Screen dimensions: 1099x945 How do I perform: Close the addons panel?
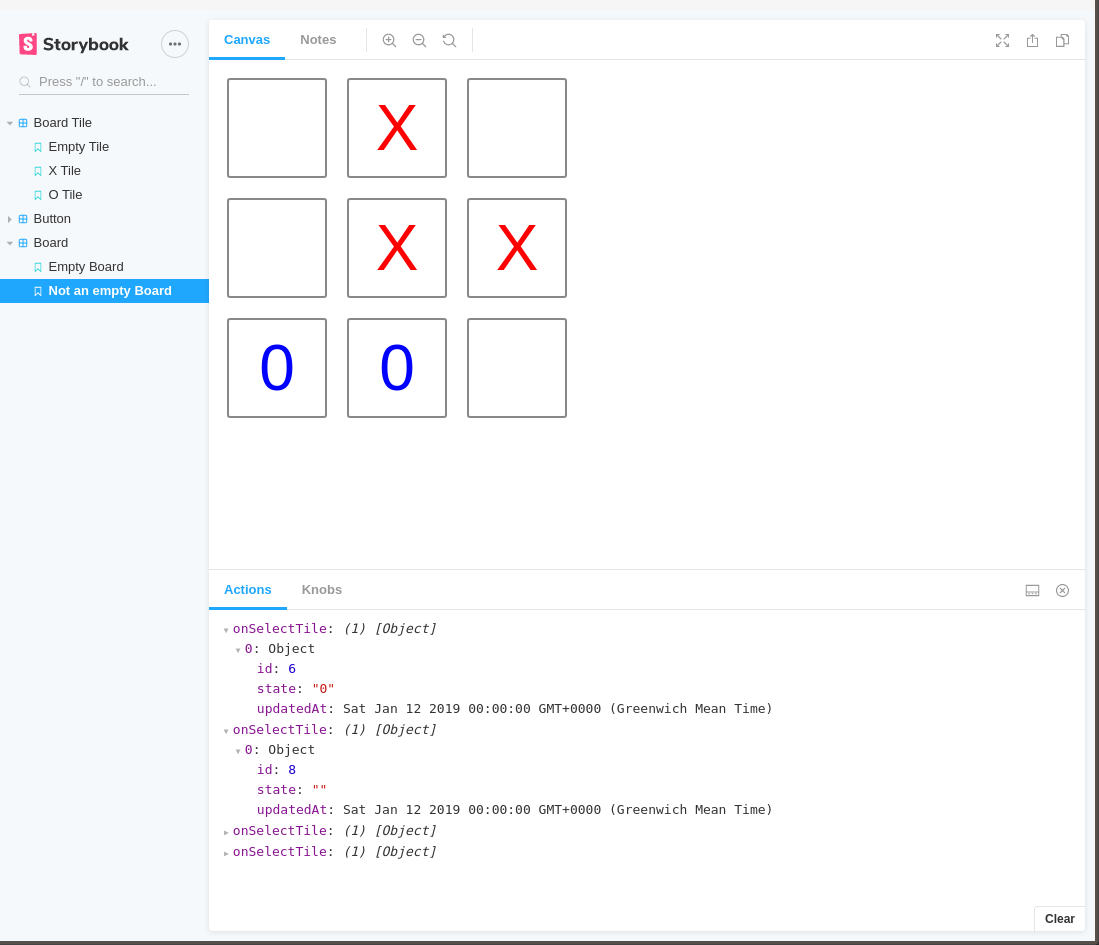click(x=1062, y=590)
